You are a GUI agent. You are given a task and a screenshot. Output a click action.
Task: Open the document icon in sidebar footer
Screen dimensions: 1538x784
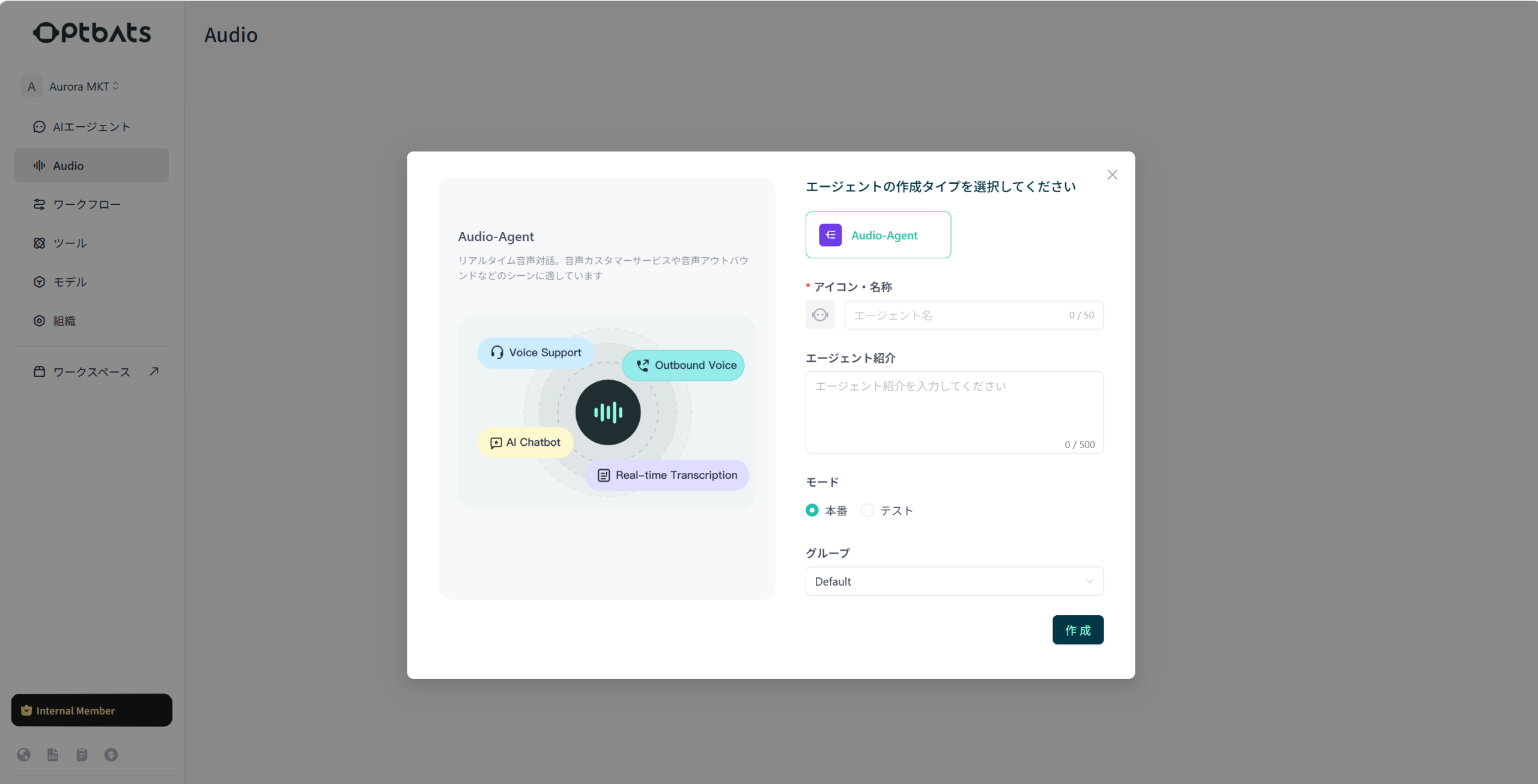[53, 755]
